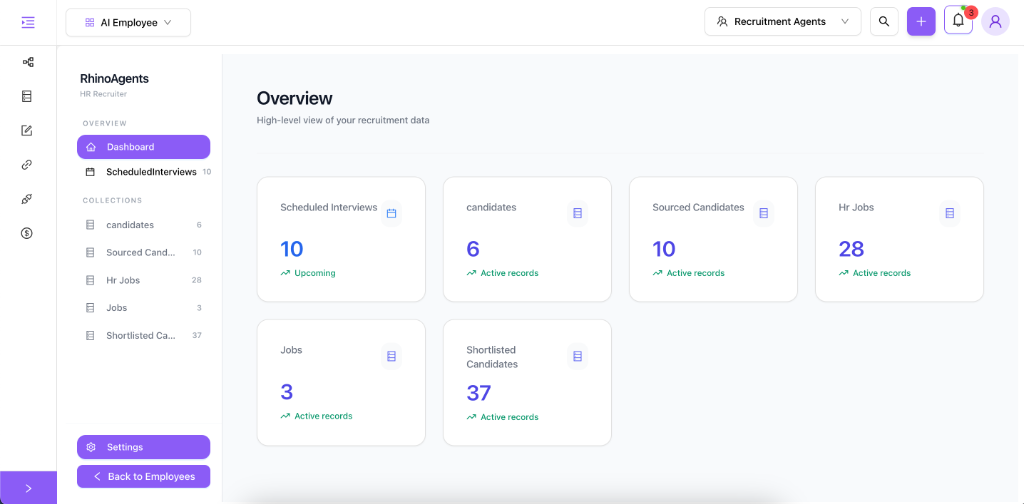Click table icon on Hr Jobs card
Image resolution: width=1024 pixels, height=504 pixels.
(950, 213)
